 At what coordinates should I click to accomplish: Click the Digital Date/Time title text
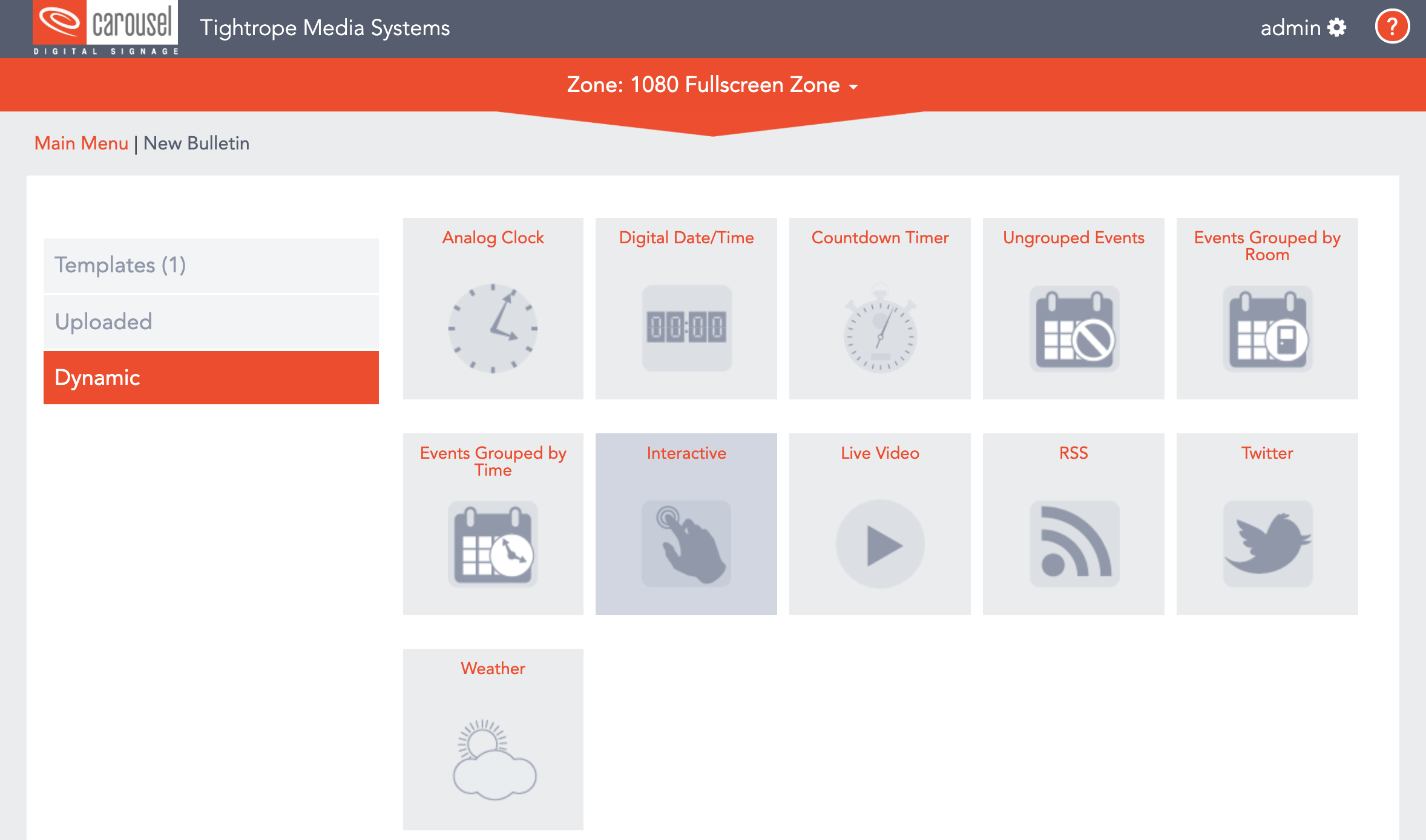(686, 238)
